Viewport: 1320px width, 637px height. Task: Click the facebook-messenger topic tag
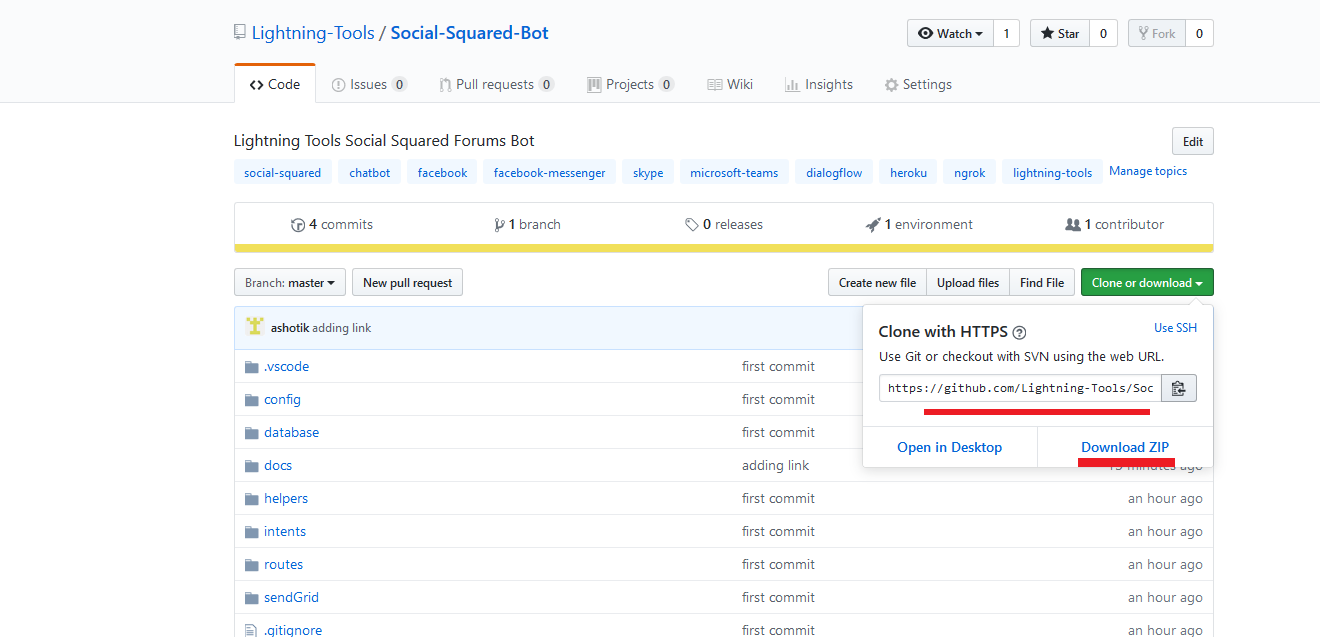point(549,173)
